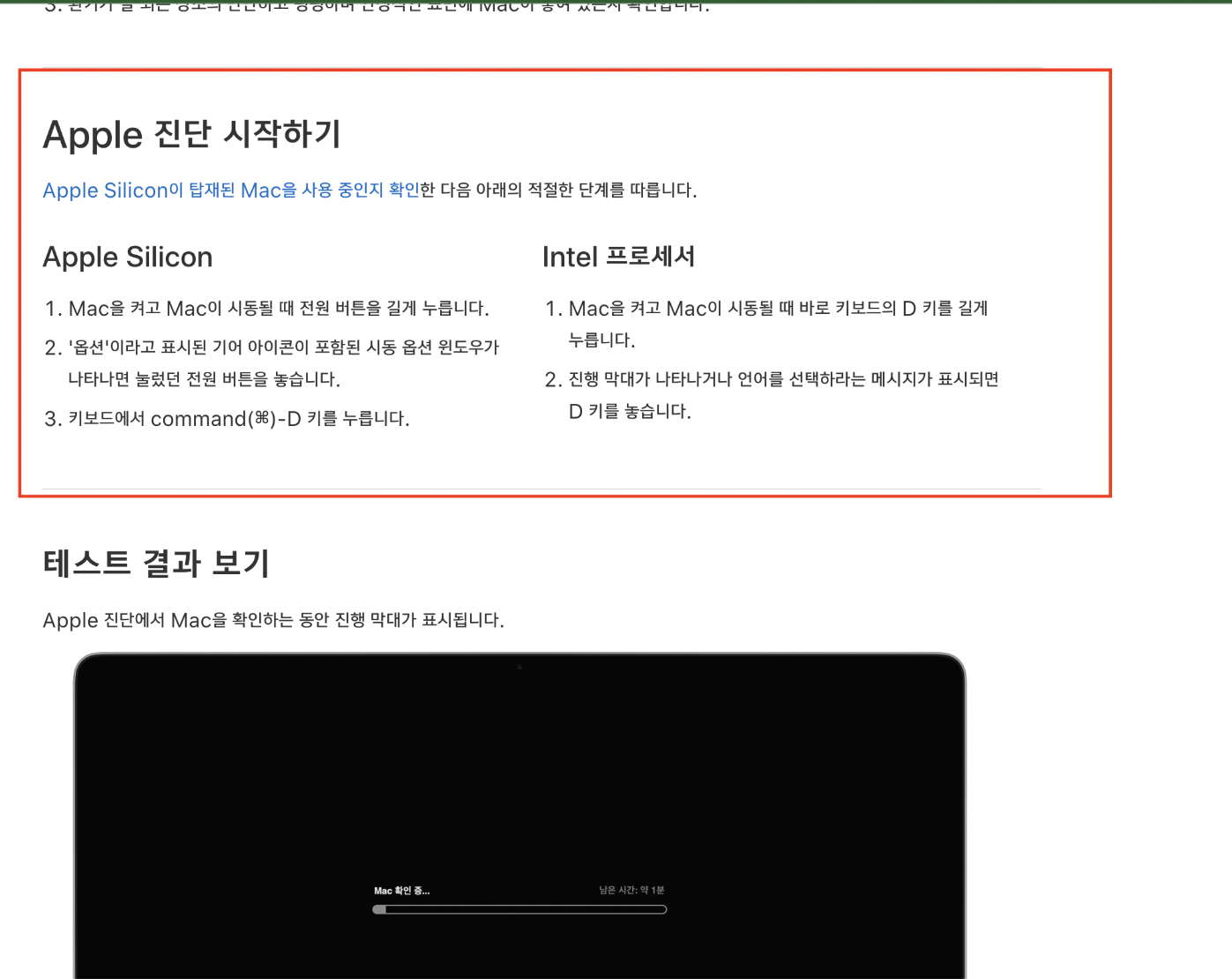Click the 남은 시간 약 1분 label
This screenshot has height=979, width=1232.
click(631, 891)
